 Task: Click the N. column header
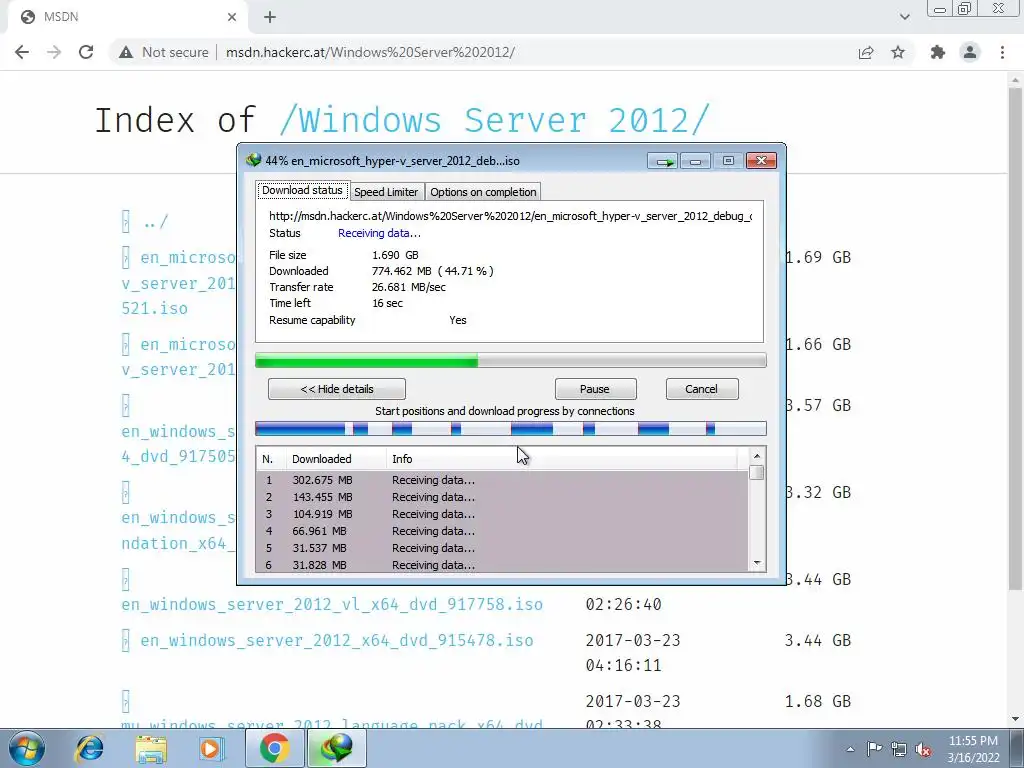coord(270,459)
